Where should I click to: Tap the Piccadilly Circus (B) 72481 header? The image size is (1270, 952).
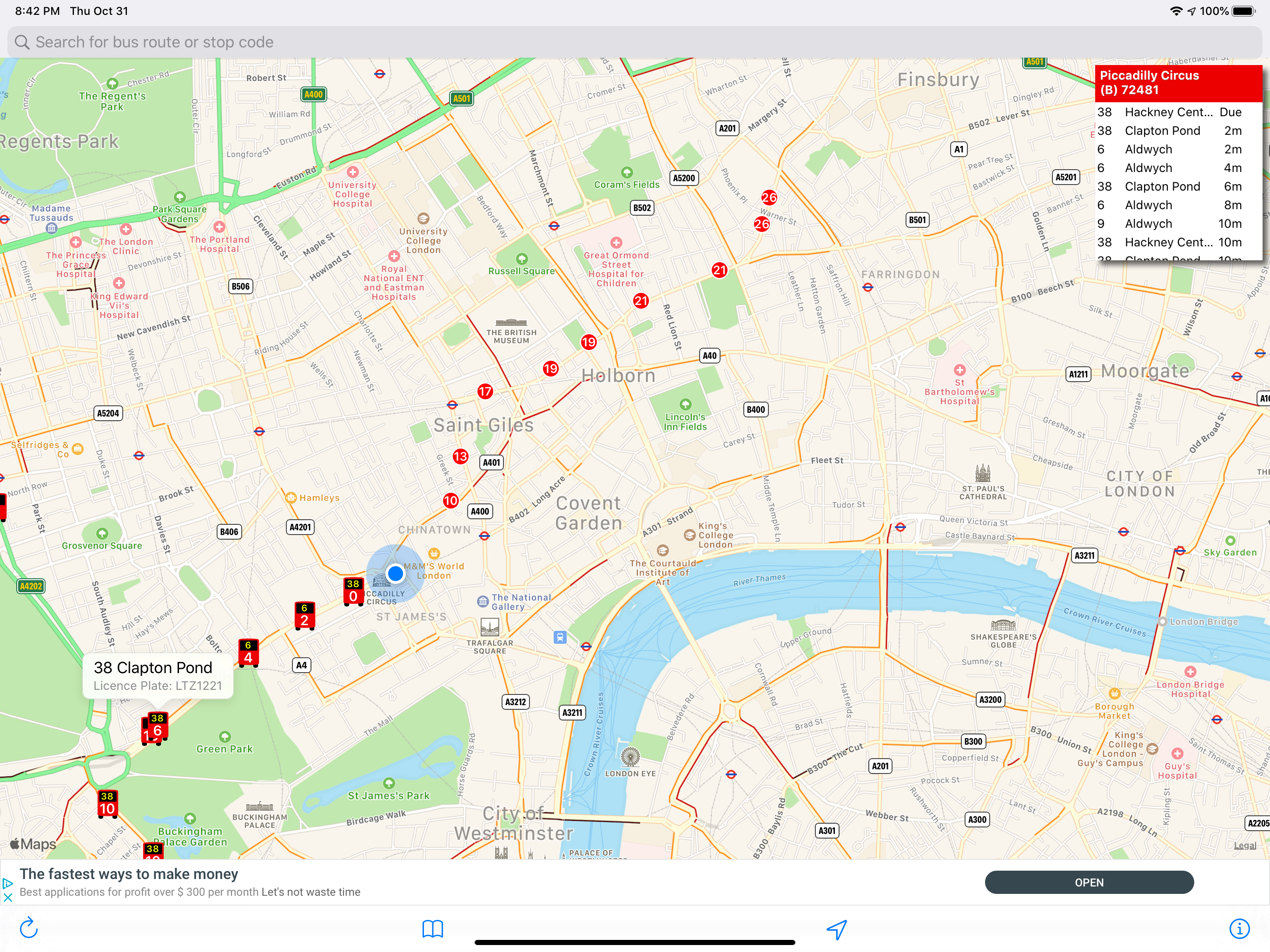click(1178, 83)
